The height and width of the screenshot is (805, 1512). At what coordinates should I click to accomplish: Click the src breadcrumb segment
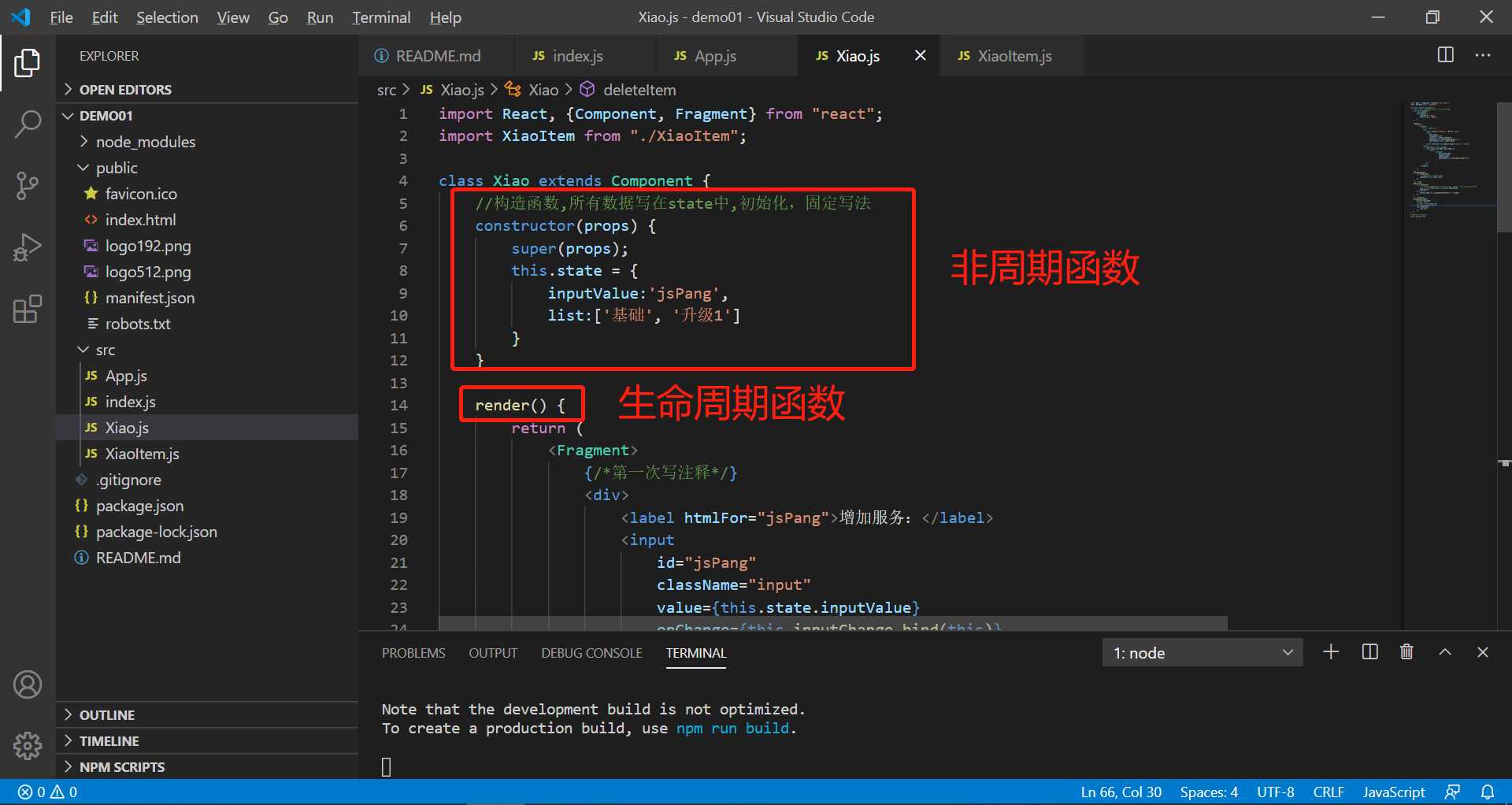[386, 90]
